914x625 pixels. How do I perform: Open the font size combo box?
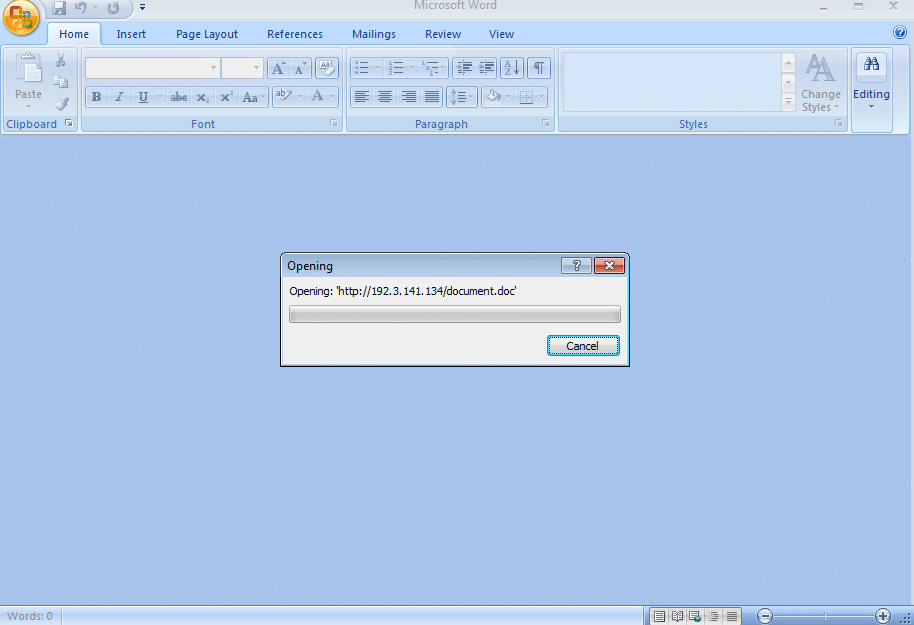click(242, 68)
